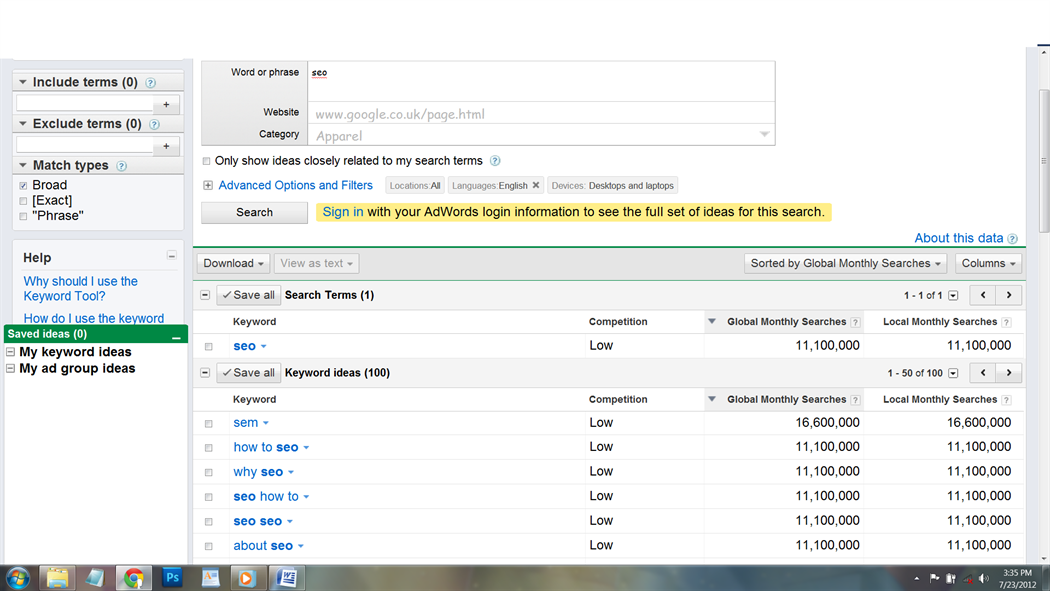
Task: Collapse the Keyword ideas group
Action: click(x=205, y=373)
